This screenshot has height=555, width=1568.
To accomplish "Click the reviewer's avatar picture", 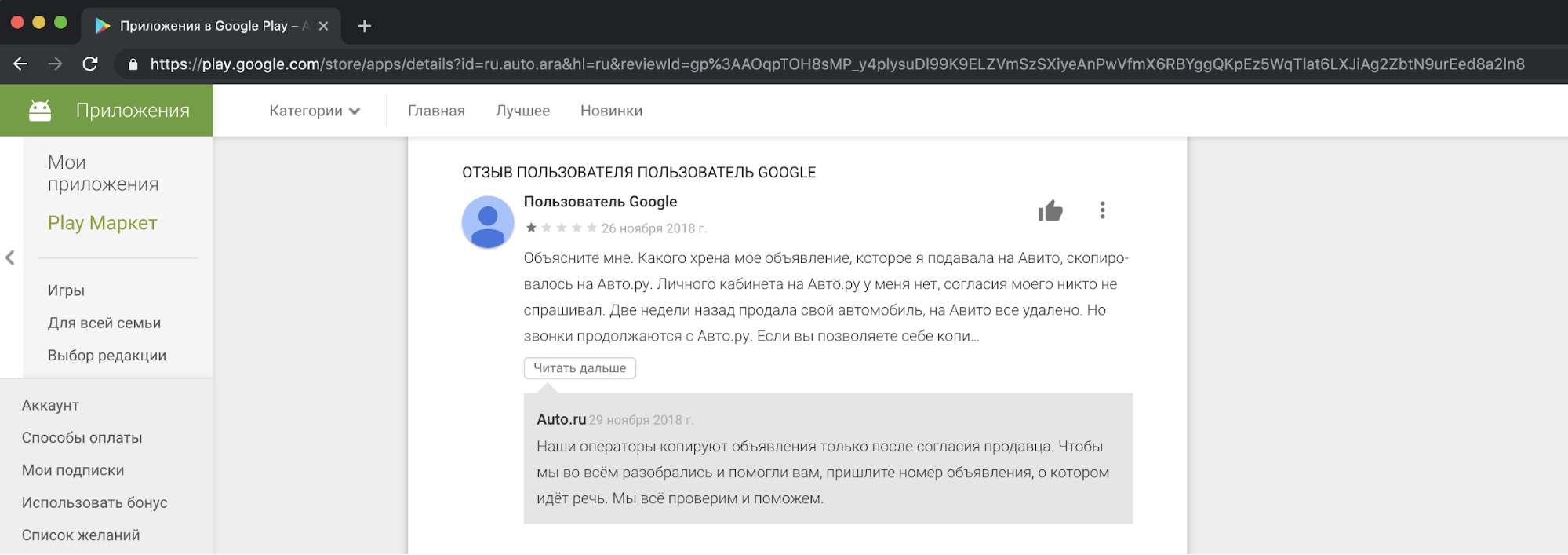I will pos(487,222).
